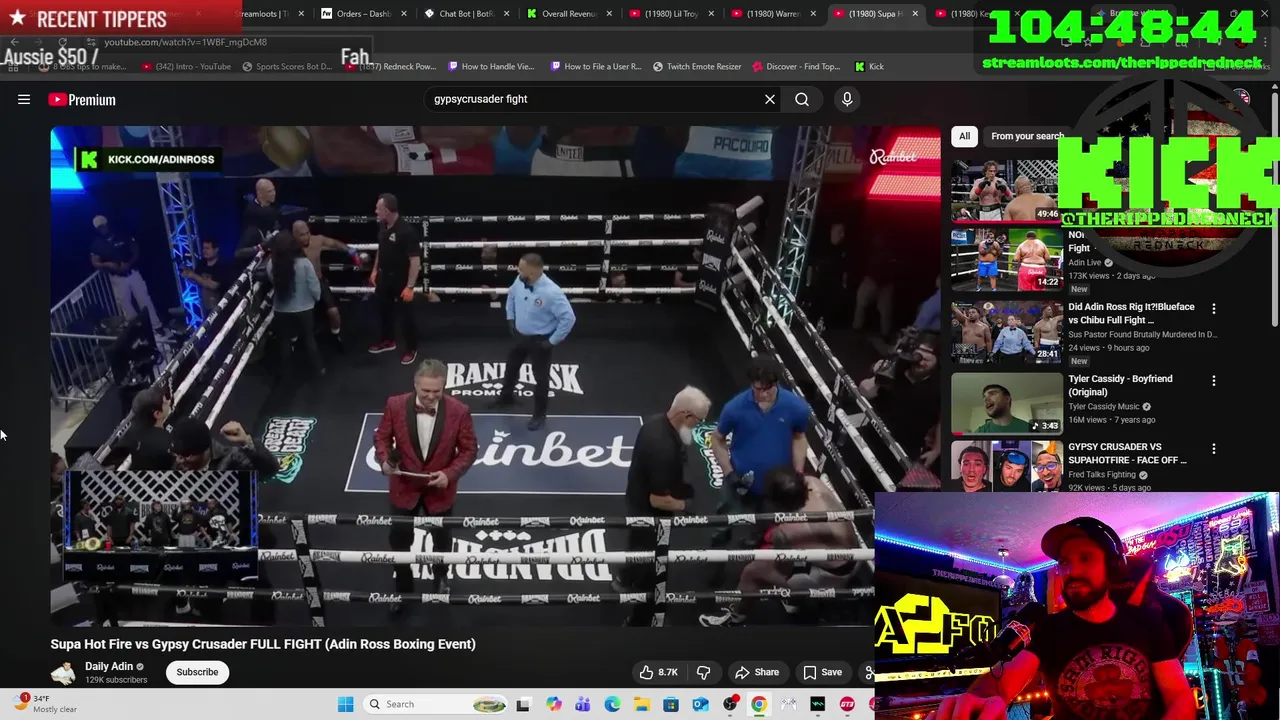Open the Kick bookmark

click(x=869, y=66)
